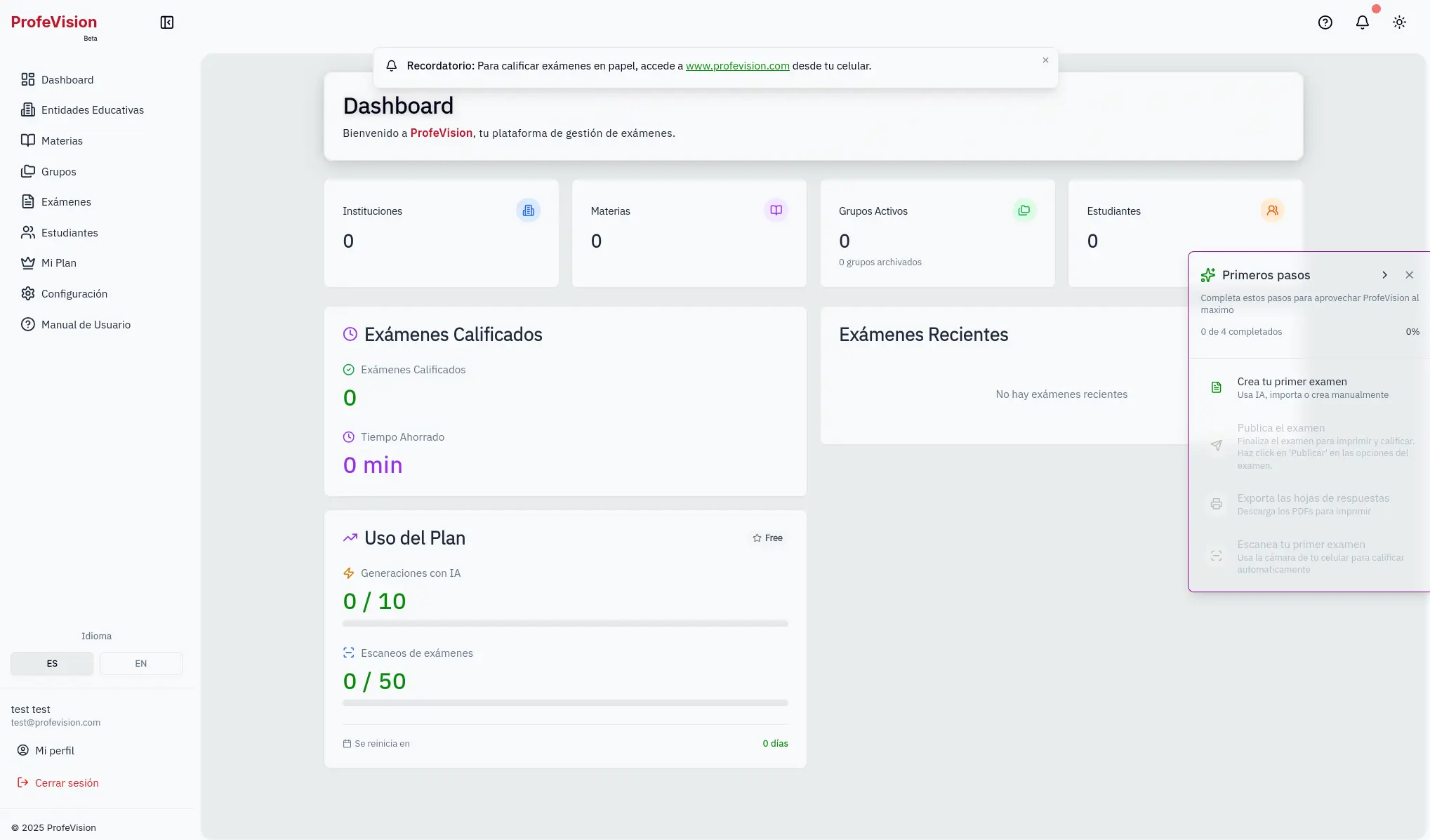Toggle light/dark theme with the sun icon
Image resolution: width=1430 pixels, height=840 pixels.
(1398, 22)
